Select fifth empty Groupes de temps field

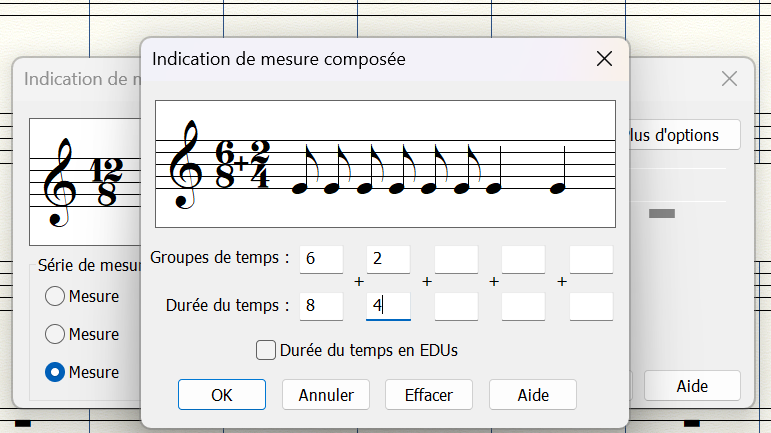tap(591, 259)
